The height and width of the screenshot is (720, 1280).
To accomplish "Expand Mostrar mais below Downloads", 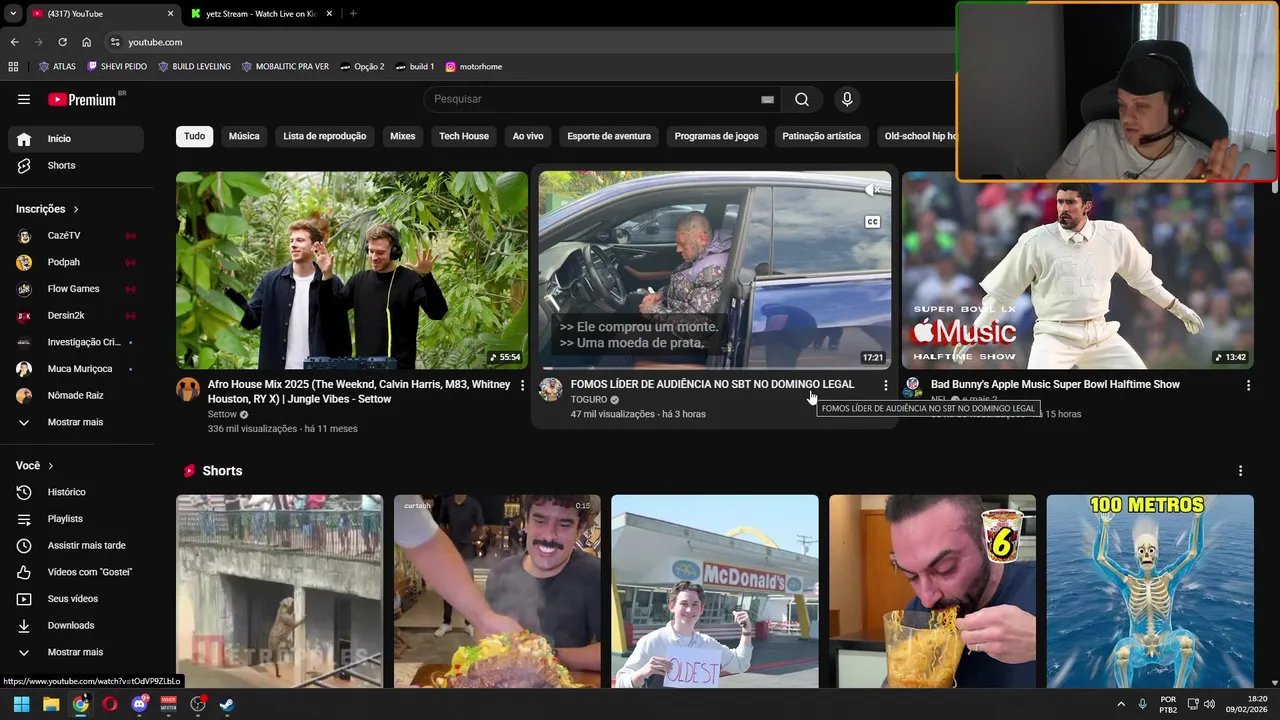I will (x=76, y=652).
